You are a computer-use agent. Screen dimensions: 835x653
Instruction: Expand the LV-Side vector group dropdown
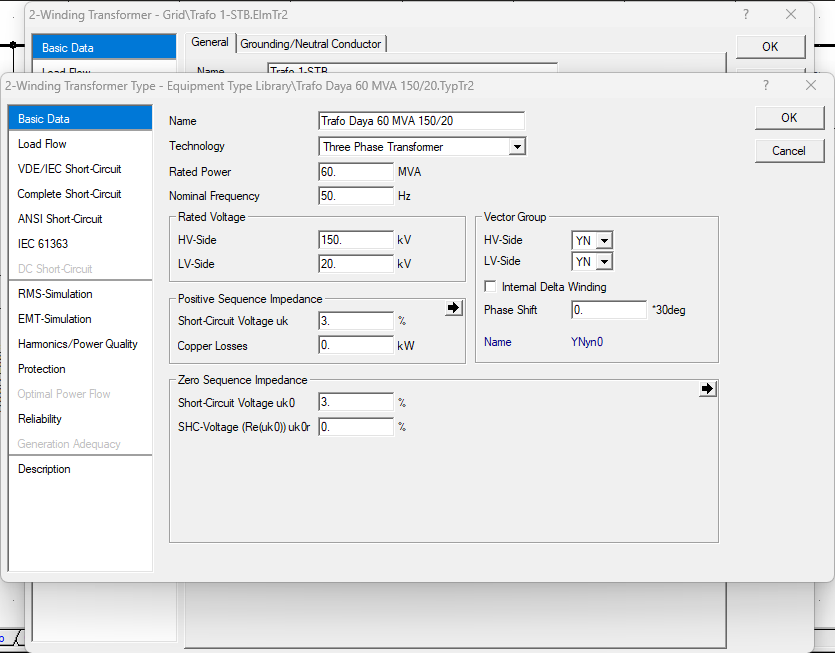(x=604, y=262)
